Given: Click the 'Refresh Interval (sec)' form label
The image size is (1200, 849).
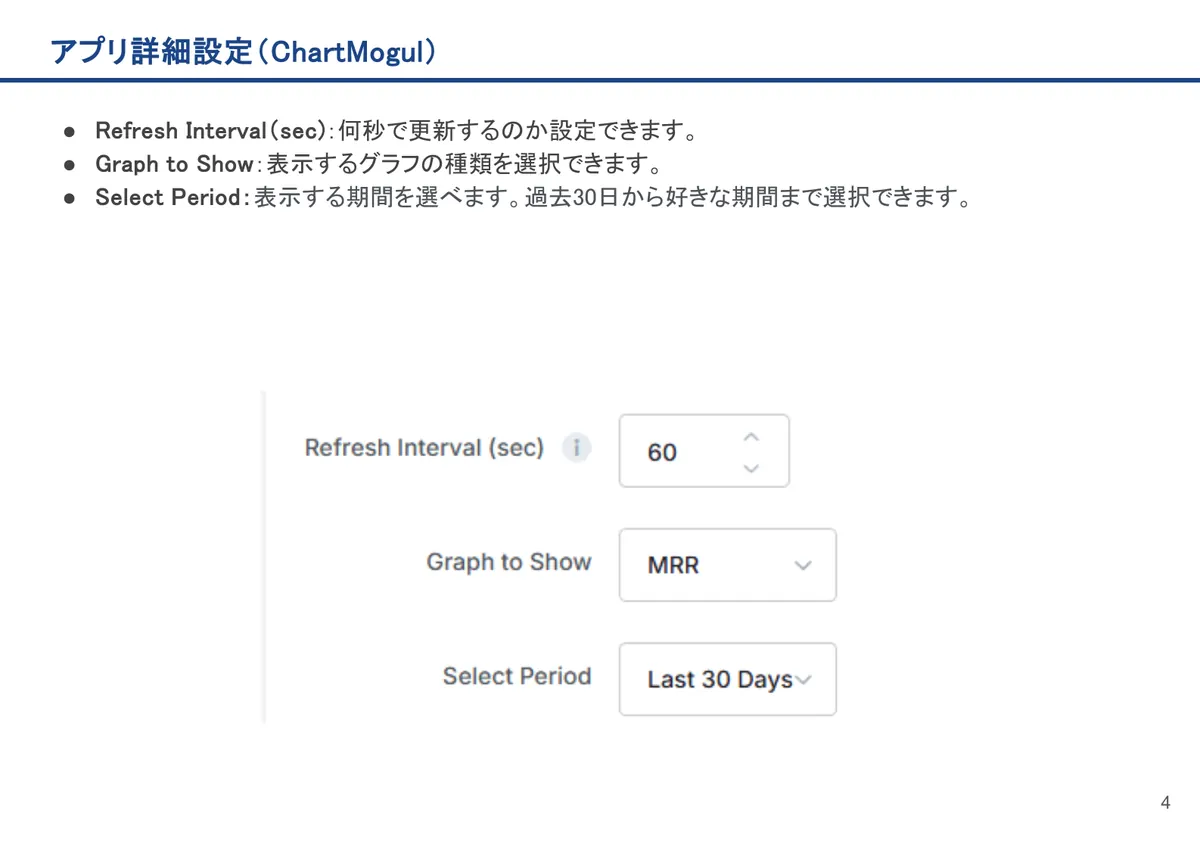Looking at the screenshot, I should tap(424, 448).
